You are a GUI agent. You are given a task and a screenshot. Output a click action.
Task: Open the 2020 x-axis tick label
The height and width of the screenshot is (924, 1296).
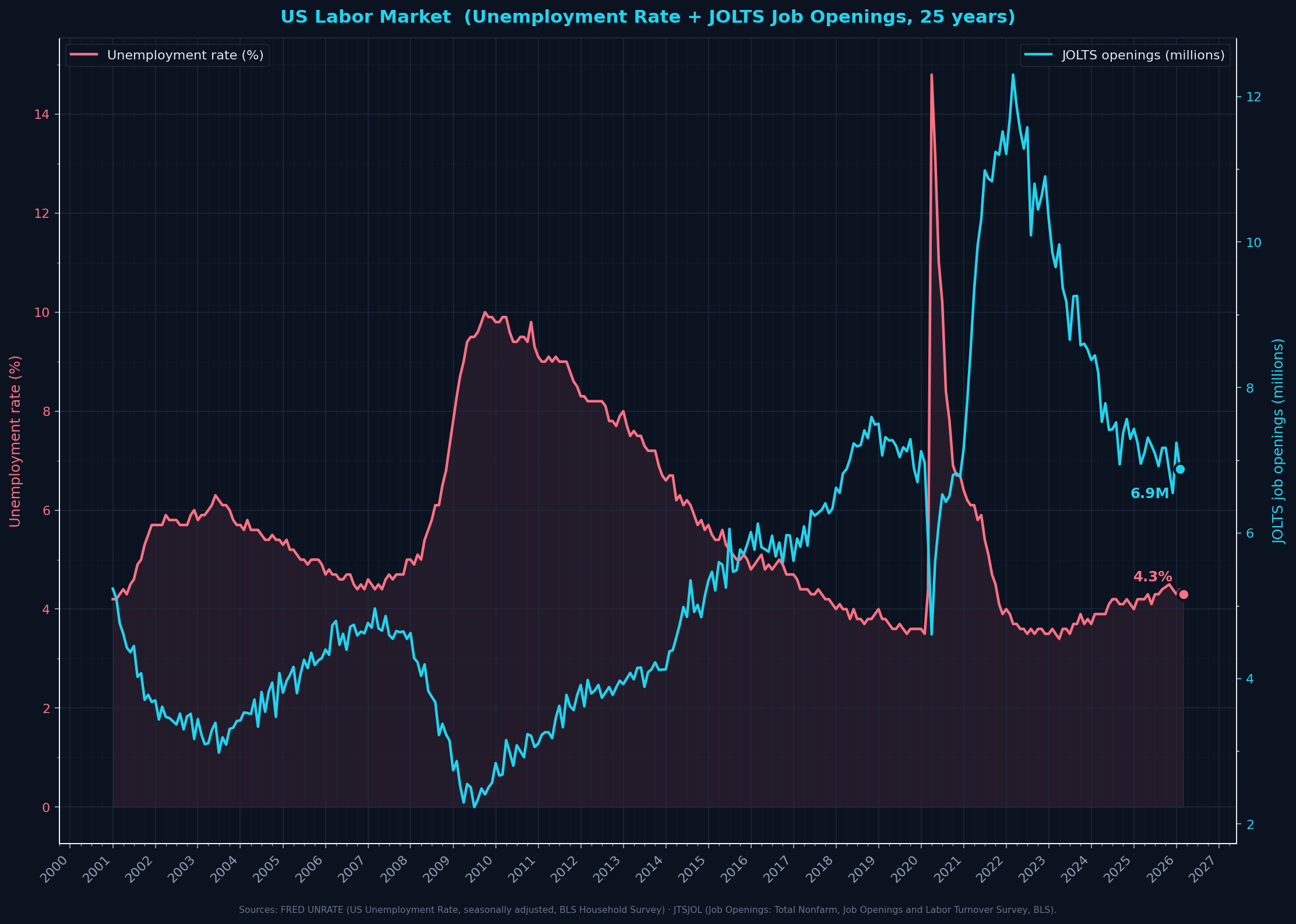click(904, 869)
